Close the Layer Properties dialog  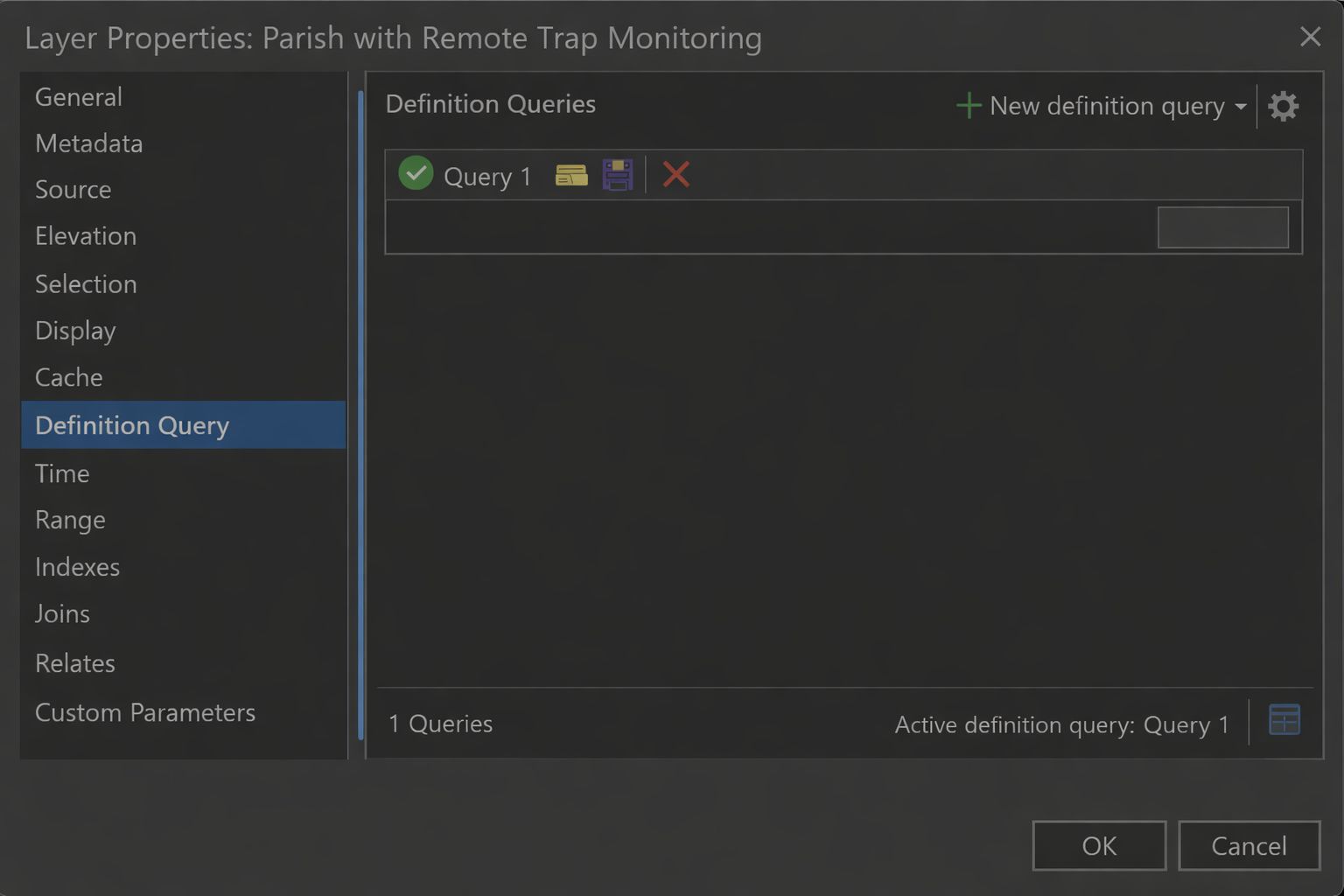[1310, 37]
